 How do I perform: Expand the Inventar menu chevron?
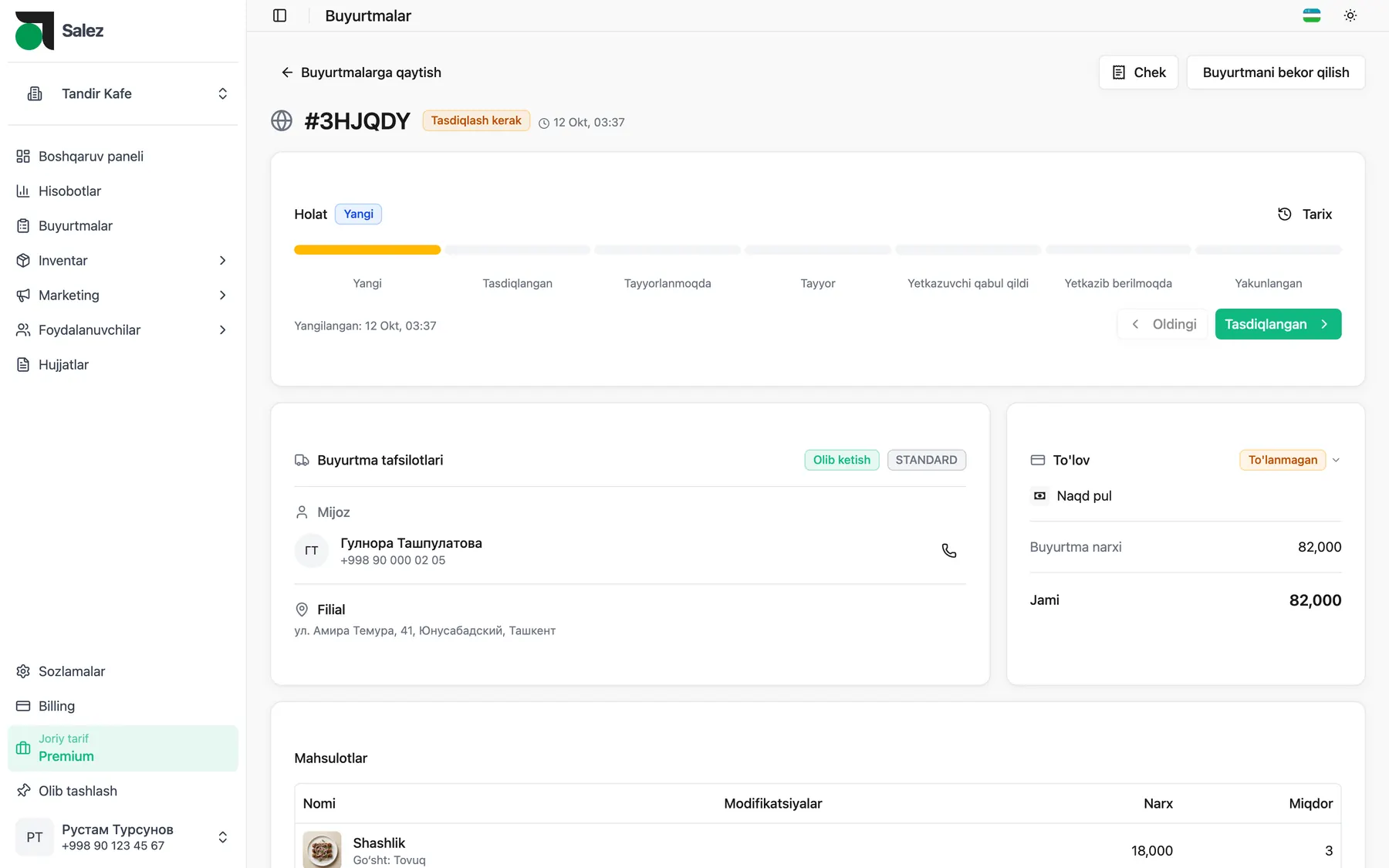[x=222, y=261]
